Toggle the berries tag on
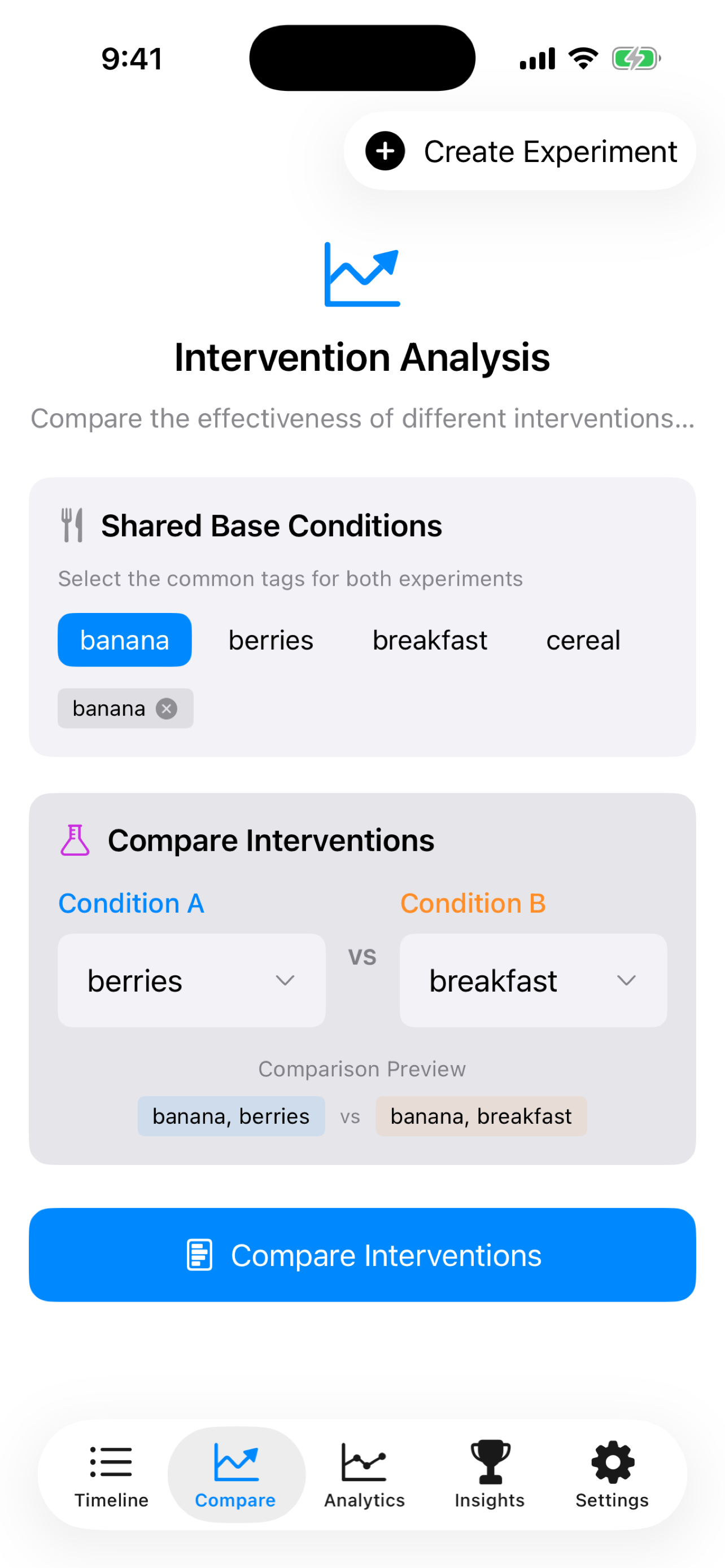The width and height of the screenshot is (725, 1568). coord(270,640)
